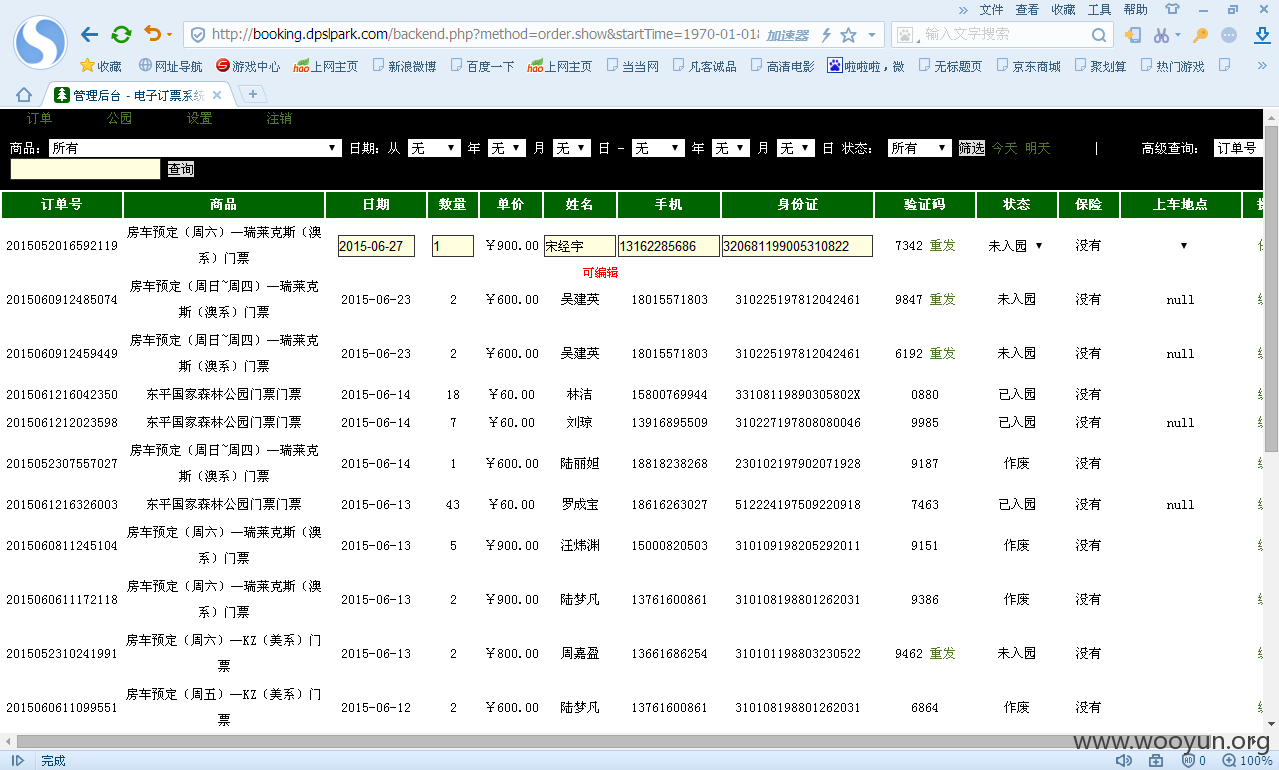
Task: Click the horizontal scrollbar at the page bottom
Action: (x=632, y=742)
